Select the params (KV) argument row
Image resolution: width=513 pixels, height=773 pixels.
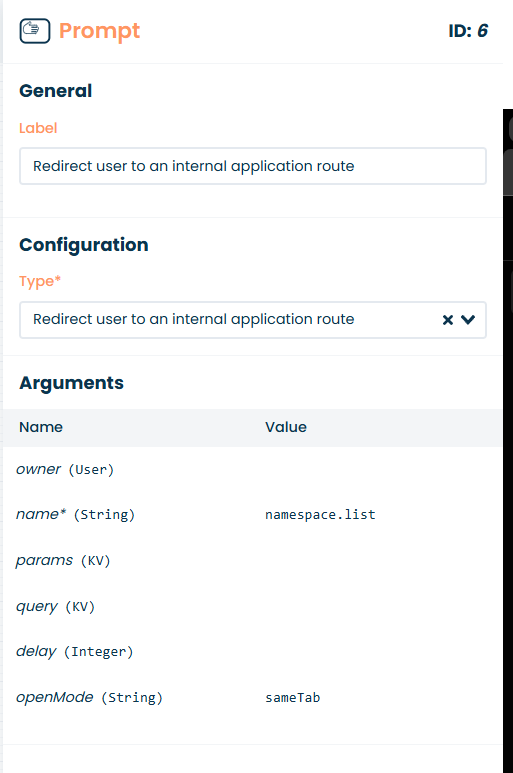coord(253,561)
